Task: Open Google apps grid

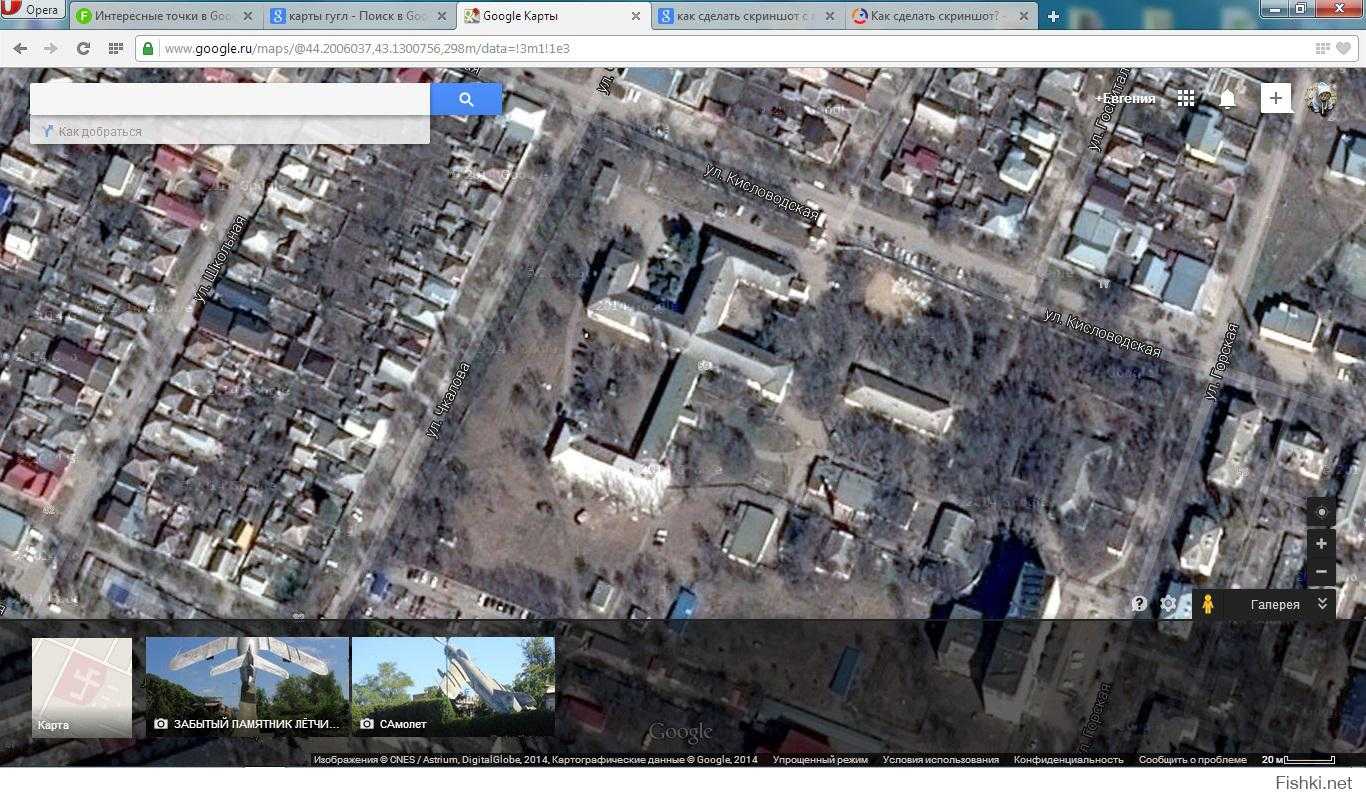Action: tap(1186, 98)
